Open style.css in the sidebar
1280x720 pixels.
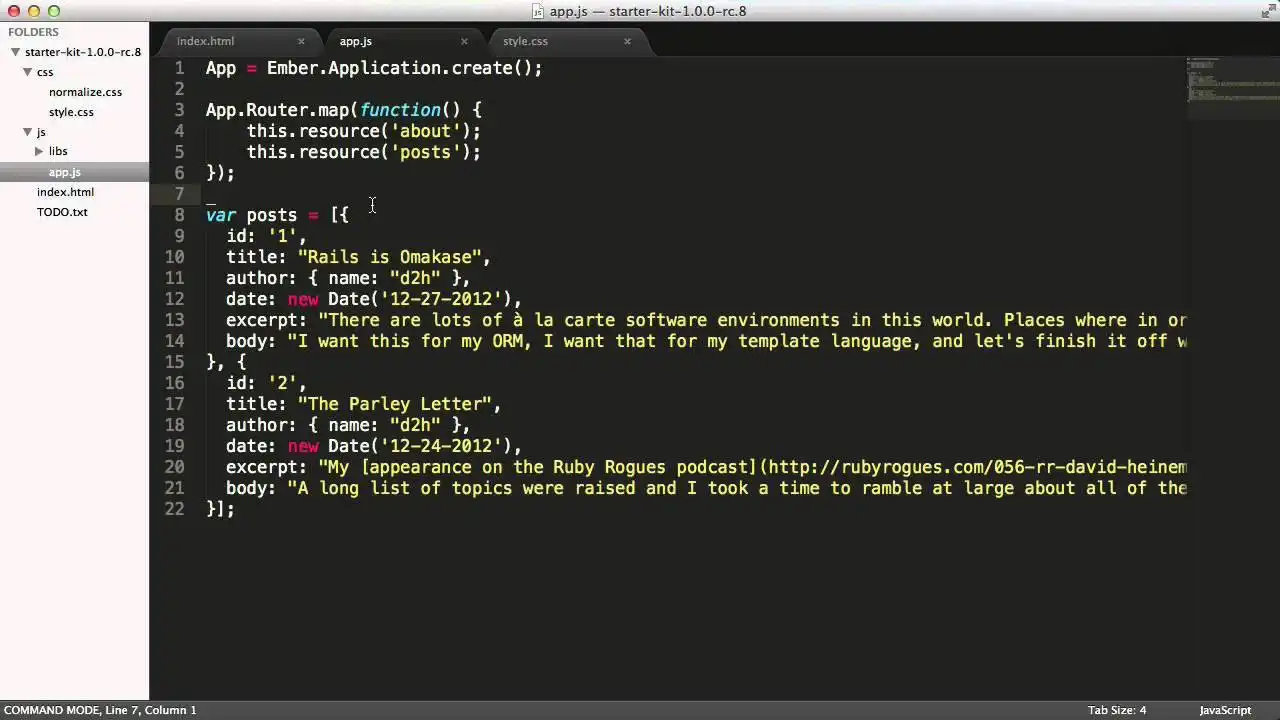tap(71, 112)
